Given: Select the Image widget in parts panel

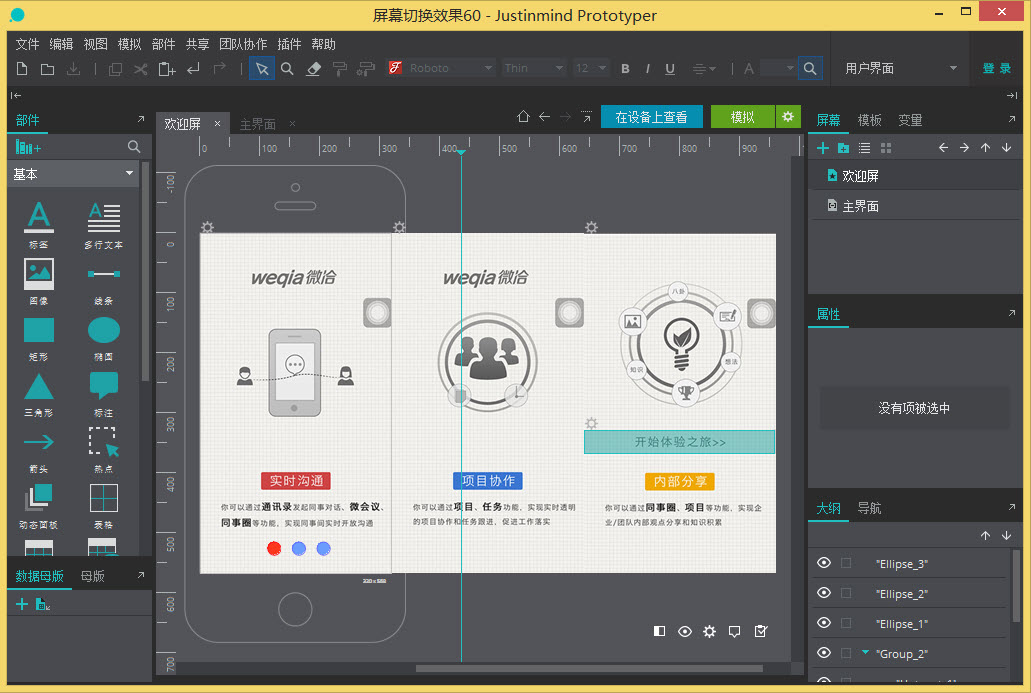Looking at the screenshot, I should 39,281.
